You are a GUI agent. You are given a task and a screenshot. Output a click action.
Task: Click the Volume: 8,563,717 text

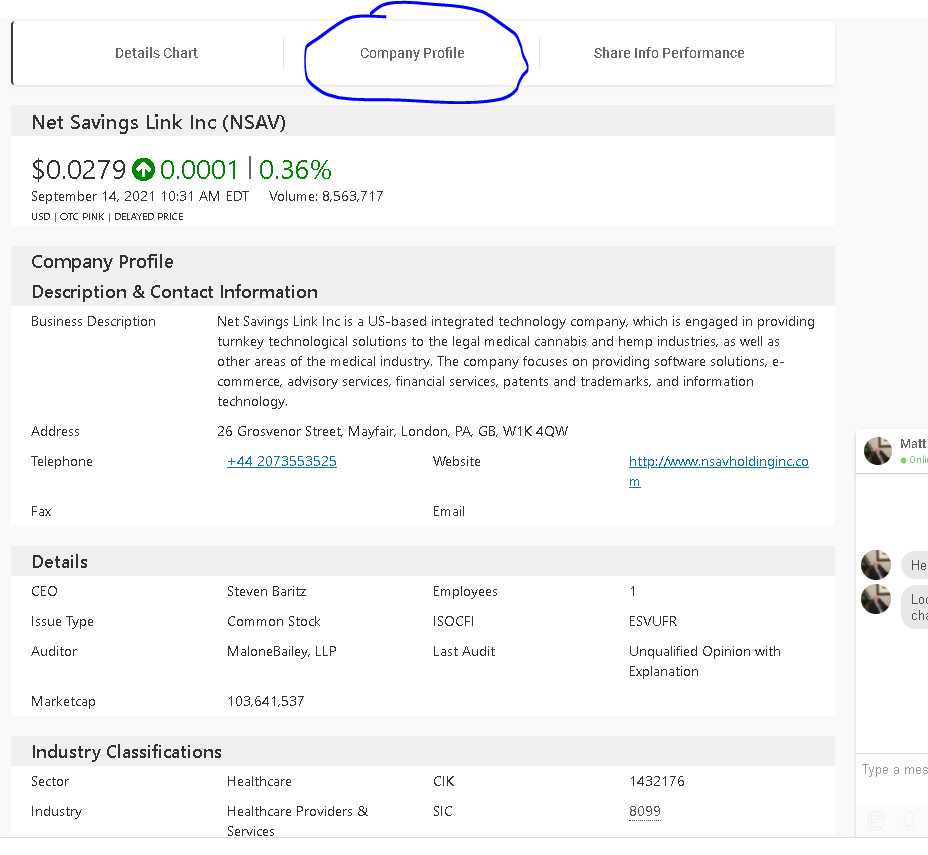(326, 196)
